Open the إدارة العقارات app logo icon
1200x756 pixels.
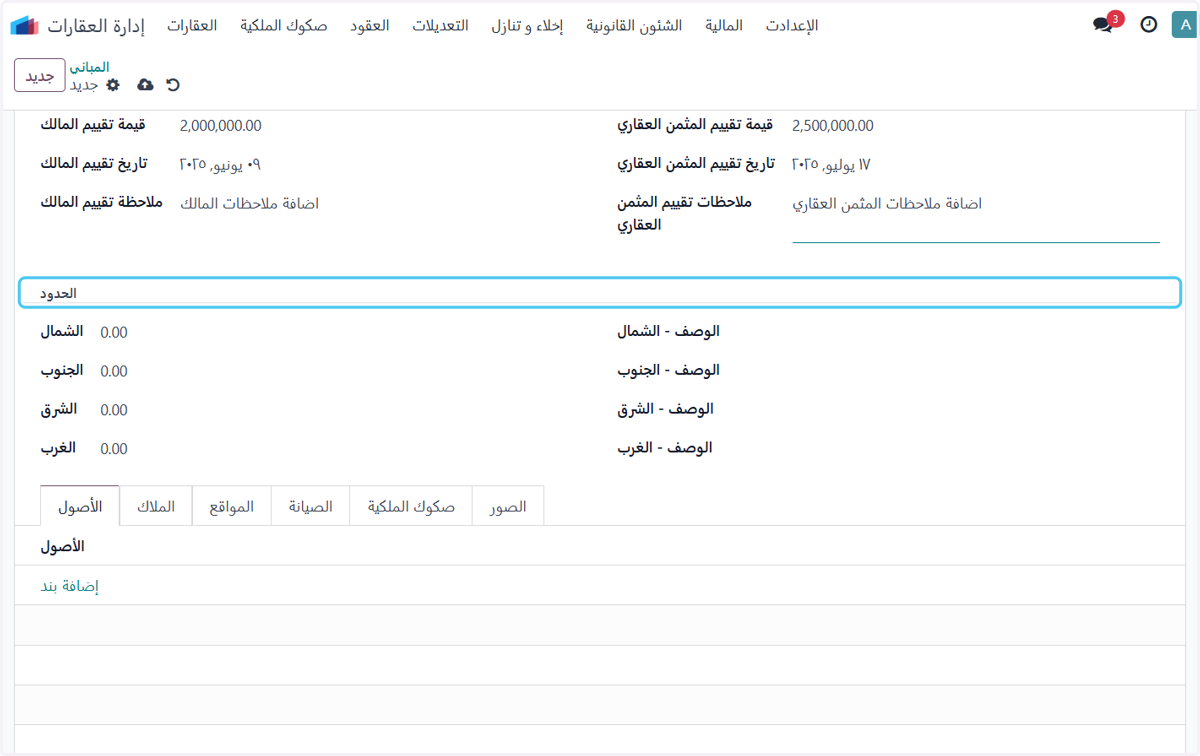pyautogui.click(x=25, y=25)
